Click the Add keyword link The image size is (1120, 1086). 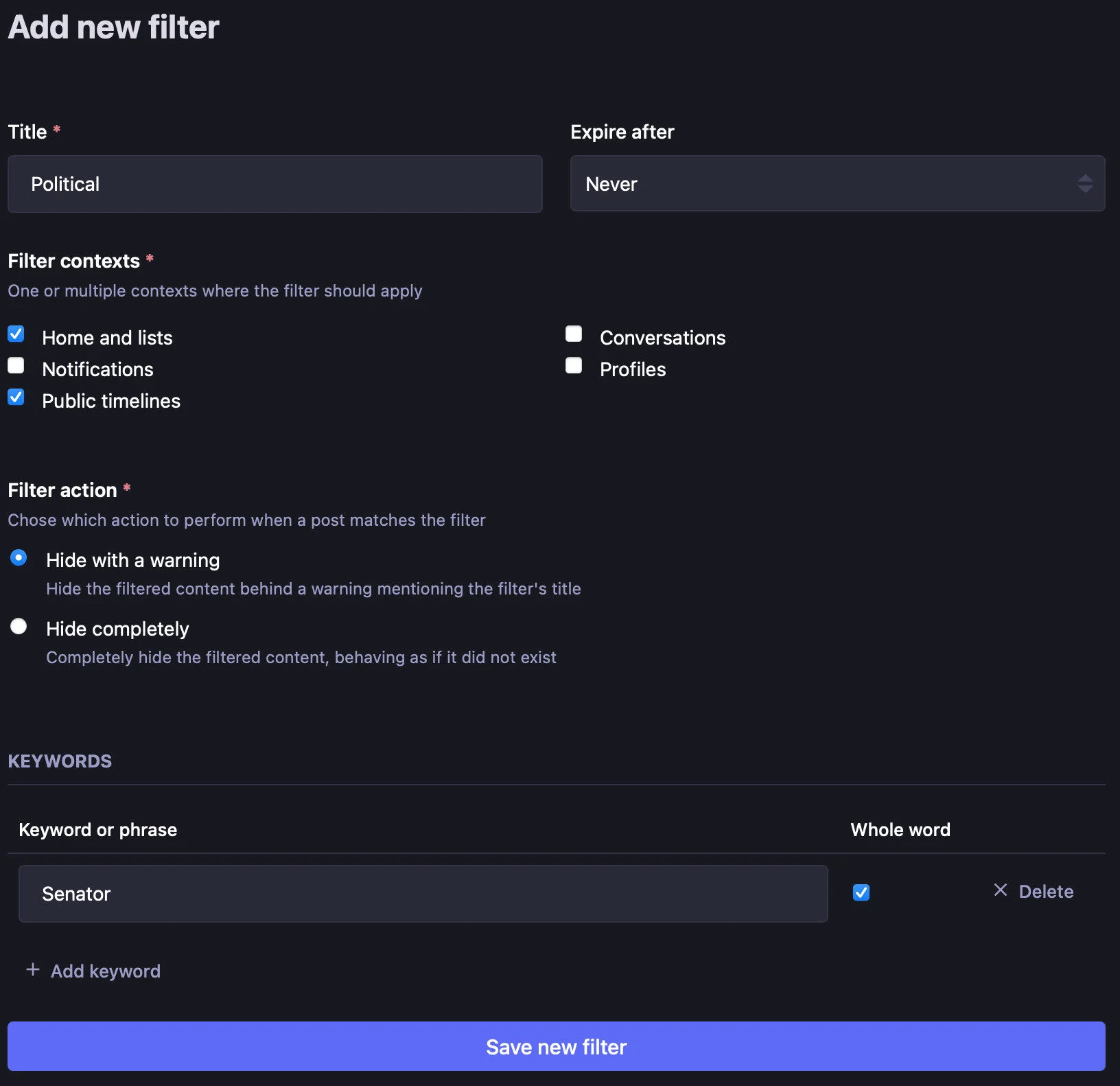click(104, 970)
